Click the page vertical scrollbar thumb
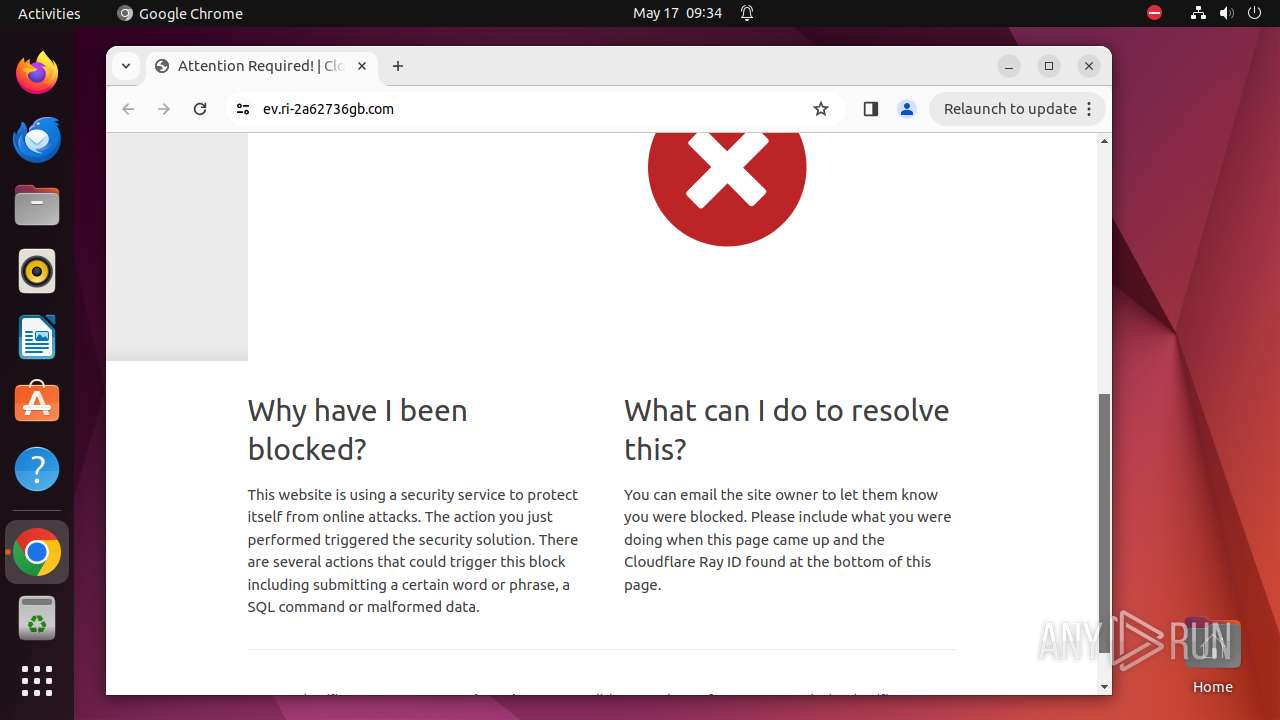 point(1104,523)
